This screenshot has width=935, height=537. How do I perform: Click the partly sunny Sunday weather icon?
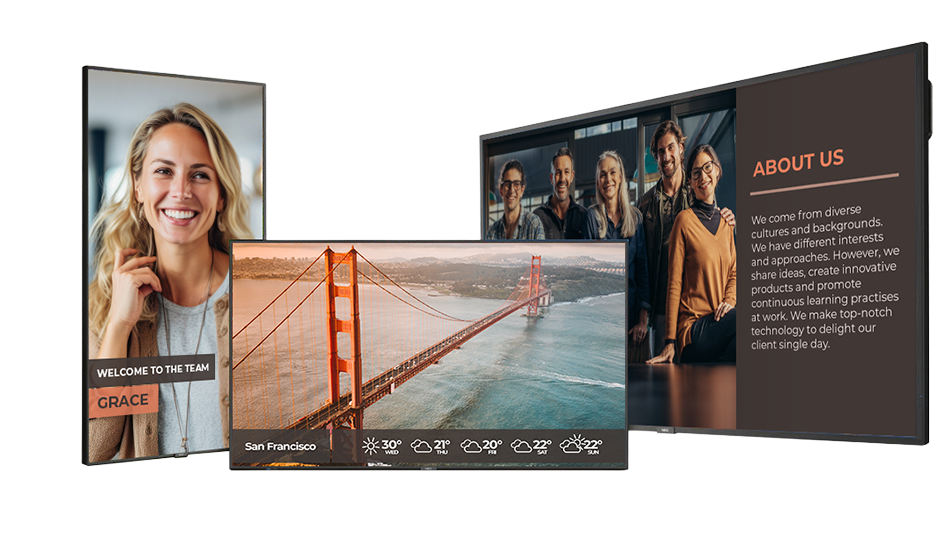(571, 444)
